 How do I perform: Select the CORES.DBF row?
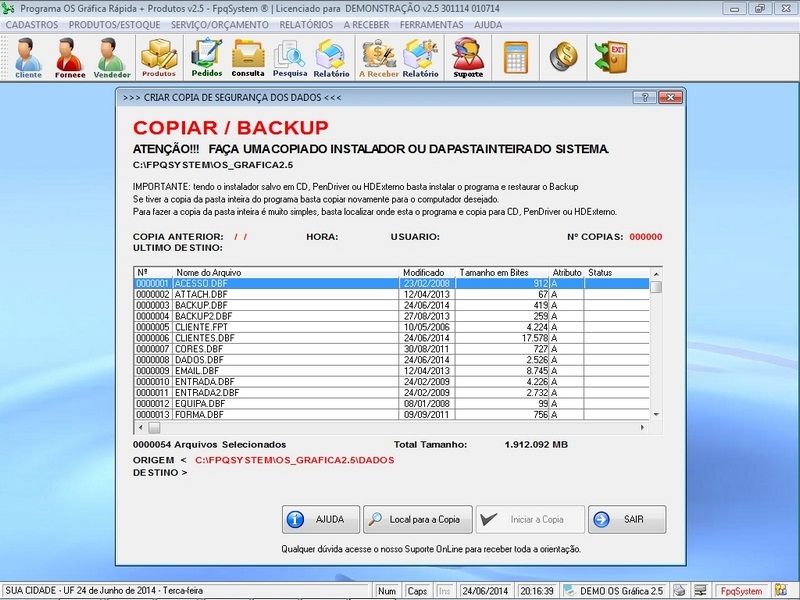pos(391,349)
